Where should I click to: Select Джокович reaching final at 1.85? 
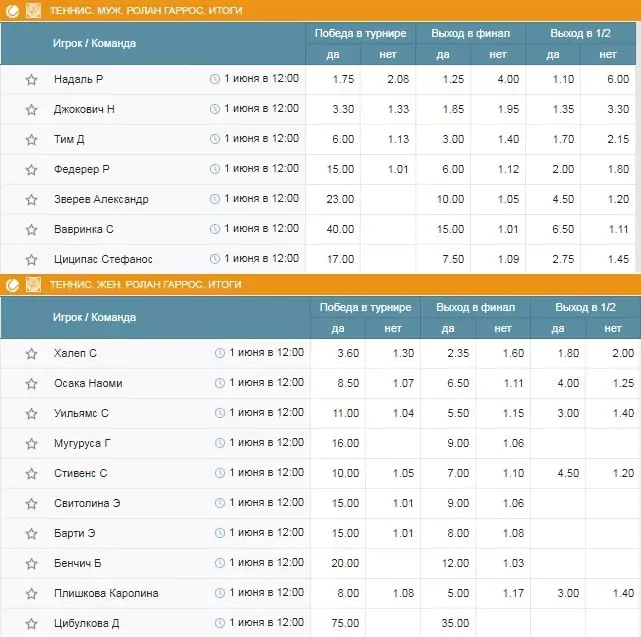click(x=453, y=109)
